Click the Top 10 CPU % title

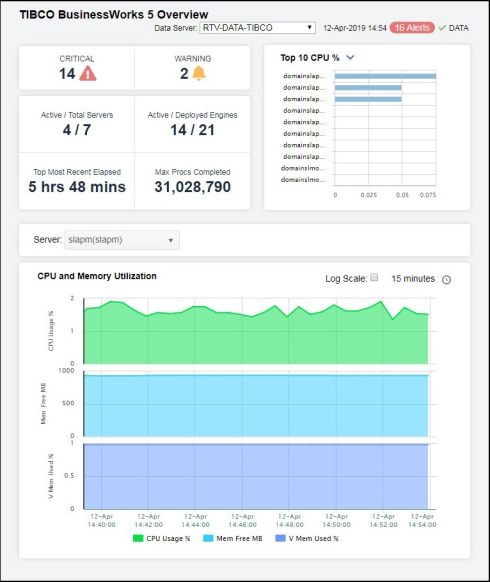[x=310, y=58]
